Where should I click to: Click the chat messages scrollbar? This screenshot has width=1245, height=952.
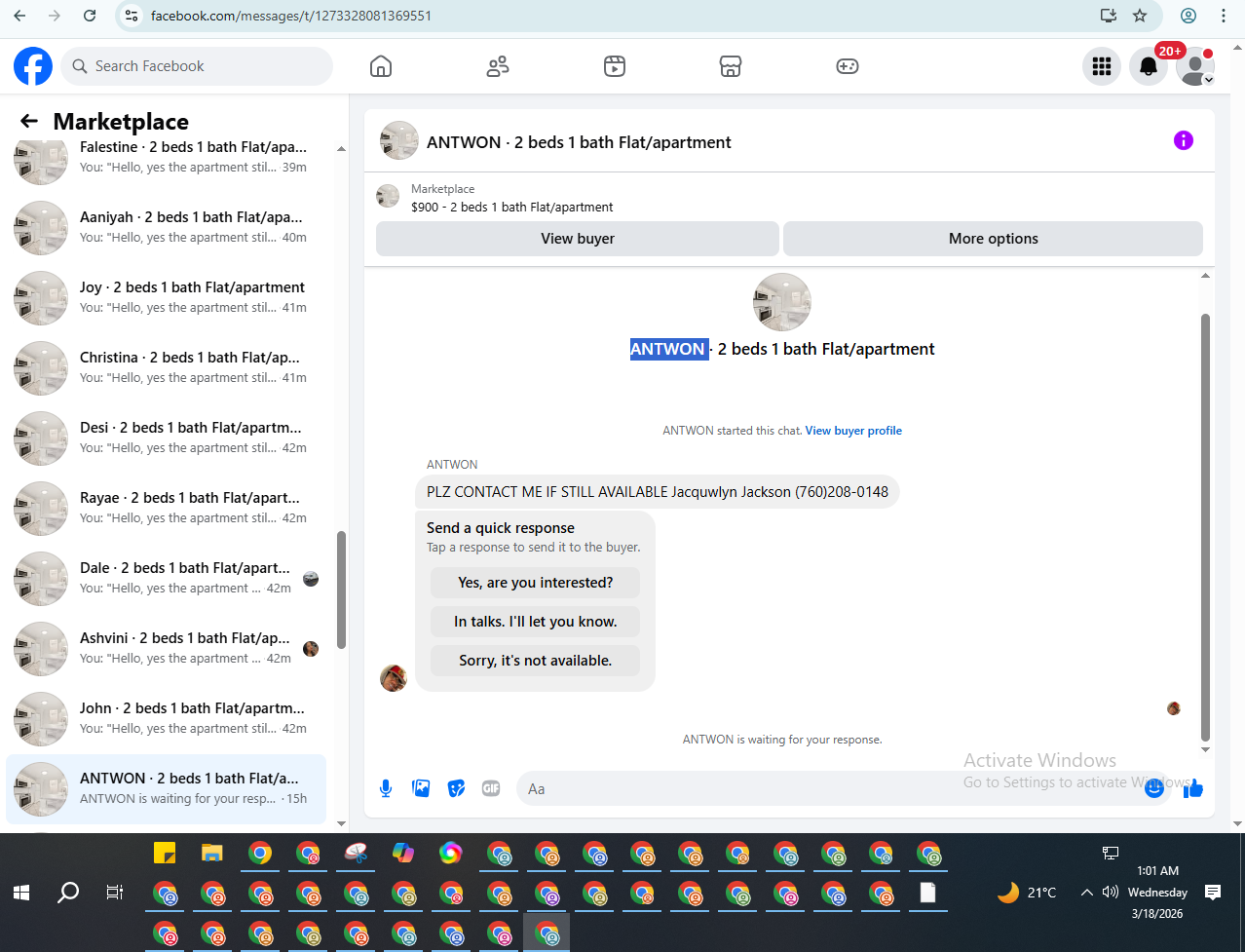tap(1205, 526)
